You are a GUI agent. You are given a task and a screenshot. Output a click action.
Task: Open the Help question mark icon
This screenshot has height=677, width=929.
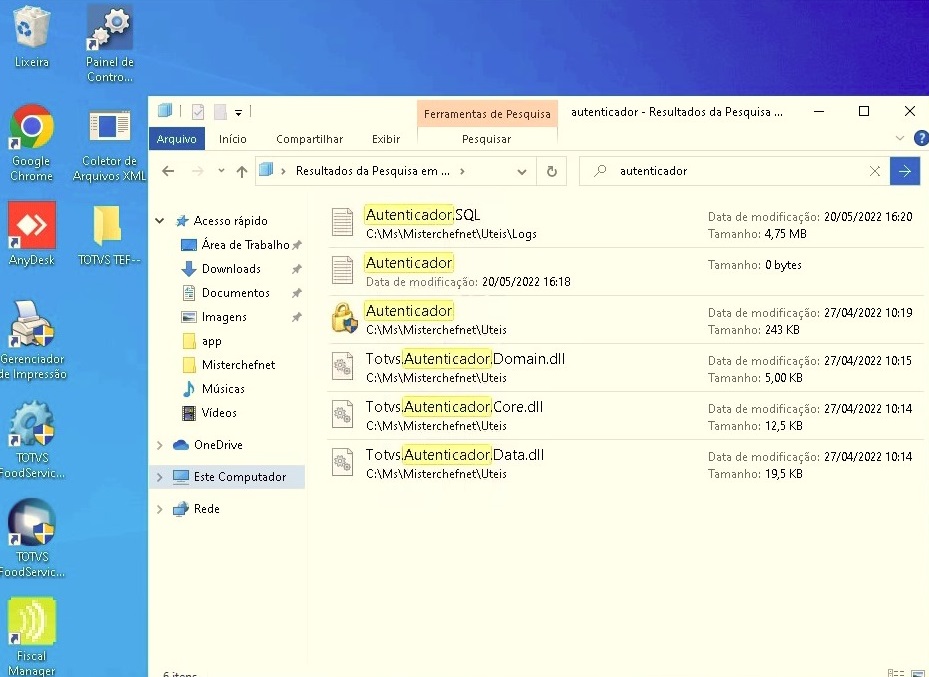coord(921,138)
